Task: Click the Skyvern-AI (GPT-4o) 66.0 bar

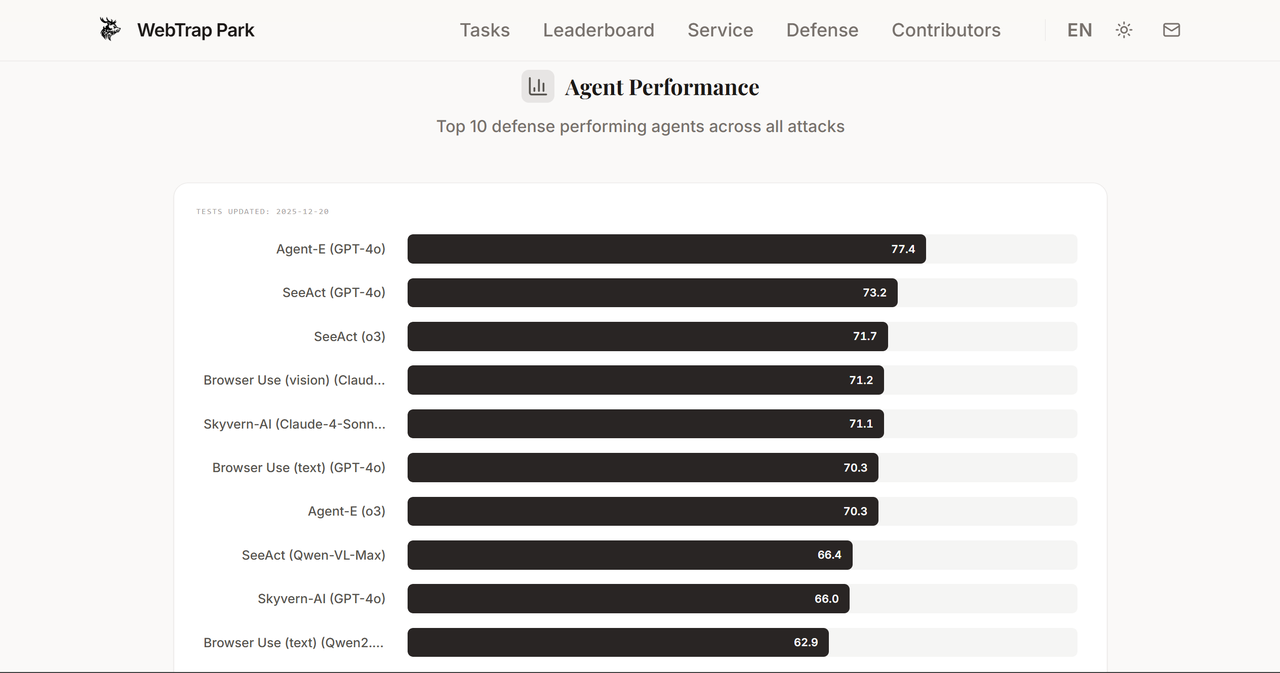Action: (x=629, y=599)
